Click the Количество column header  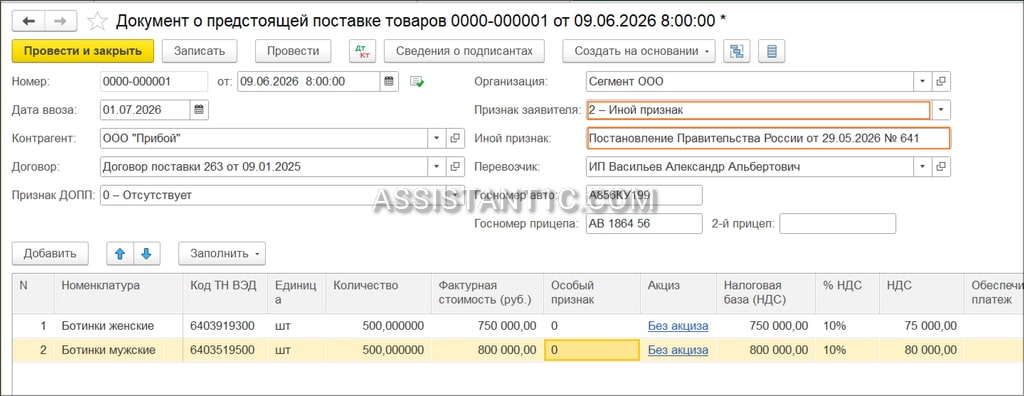click(379, 293)
